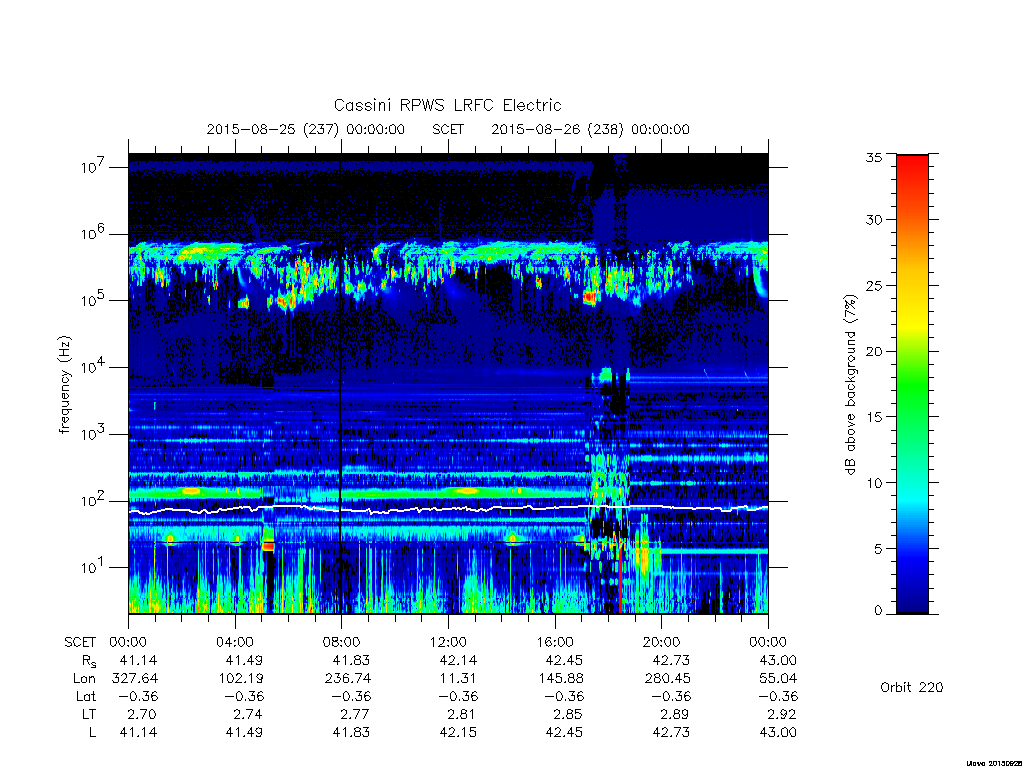This screenshot has width=1024, height=768.
Task: Click the Rs value 43.00
Action: coord(778,660)
